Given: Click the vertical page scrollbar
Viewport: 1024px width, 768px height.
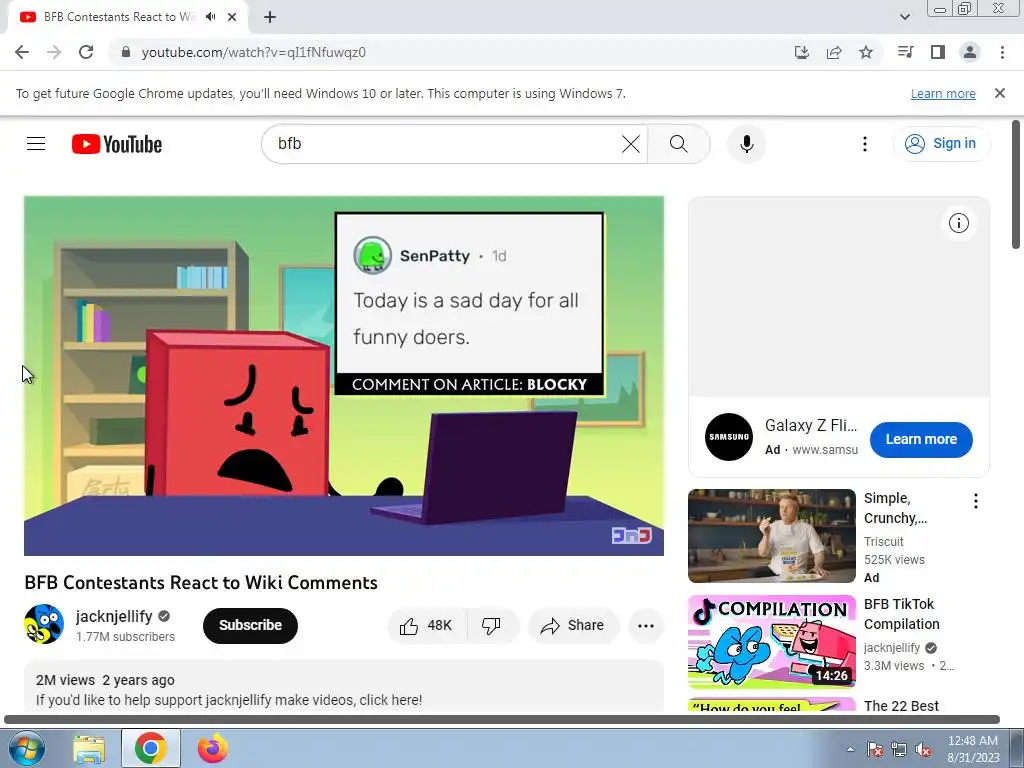Looking at the screenshot, I should tap(1016, 184).
